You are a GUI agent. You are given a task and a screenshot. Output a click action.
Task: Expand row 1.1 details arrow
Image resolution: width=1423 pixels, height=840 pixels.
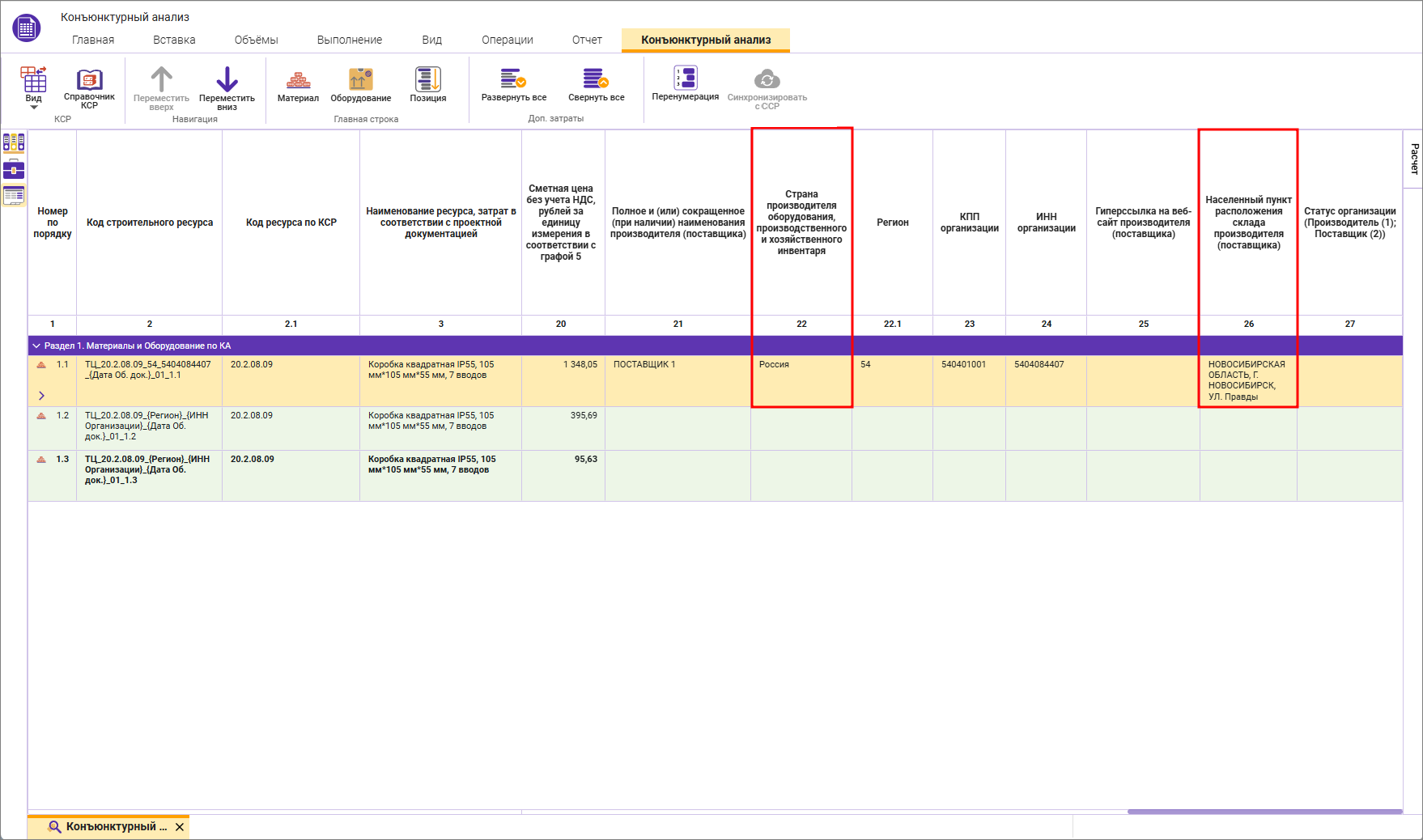pyautogui.click(x=41, y=396)
